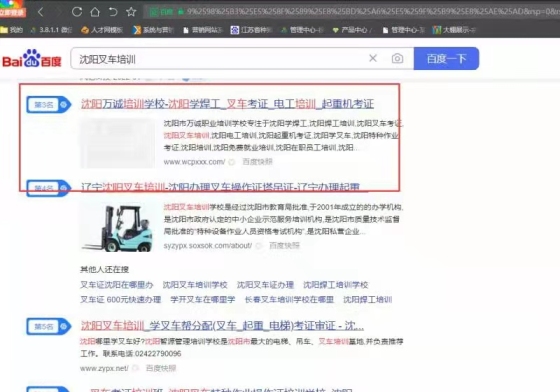The width and height of the screenshot is (560, 392).
Task: Open the first 管理中心 bookmark
Action: [302, 30]
